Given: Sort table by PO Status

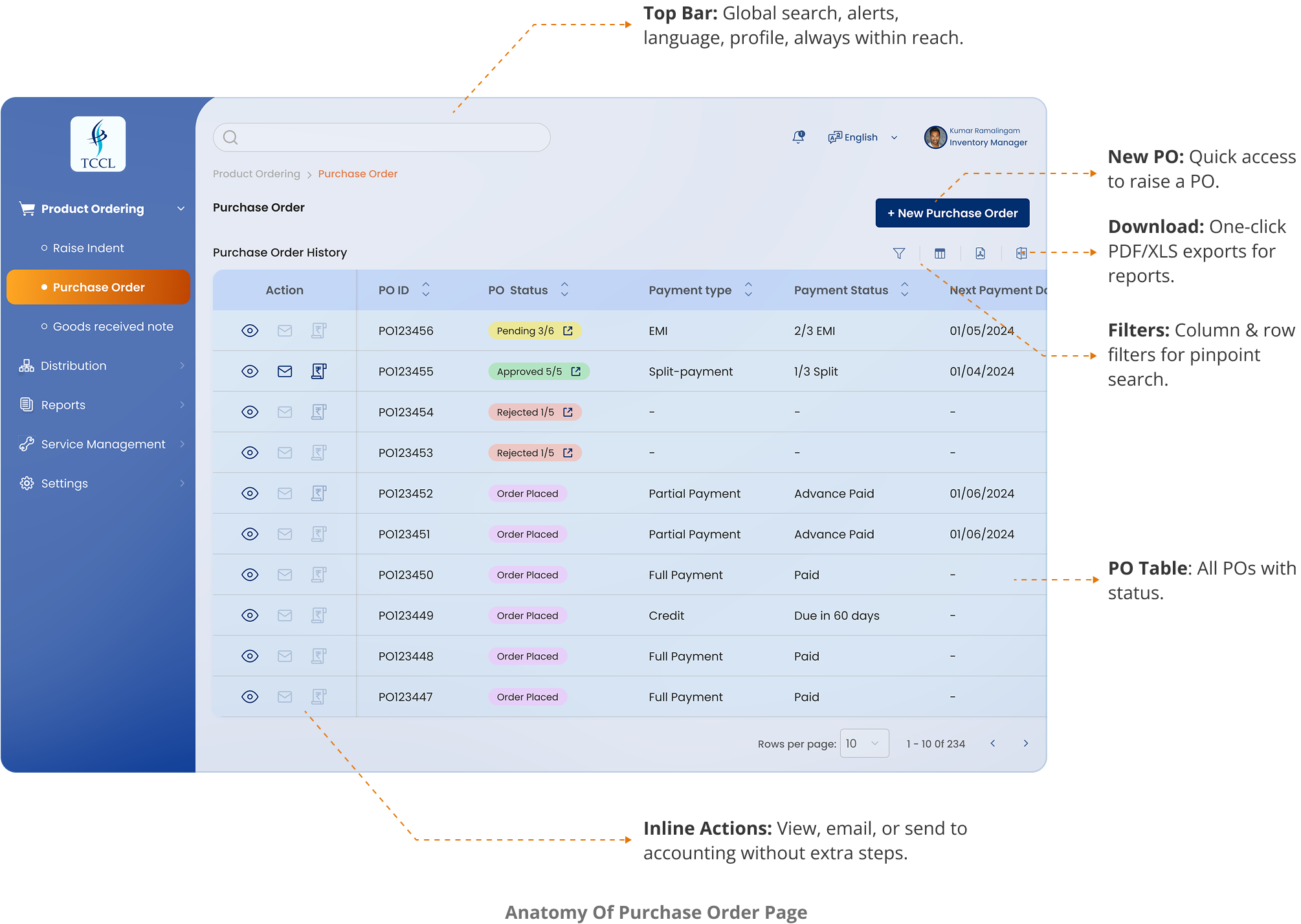Looking at the screenshot, I should 564,289.
